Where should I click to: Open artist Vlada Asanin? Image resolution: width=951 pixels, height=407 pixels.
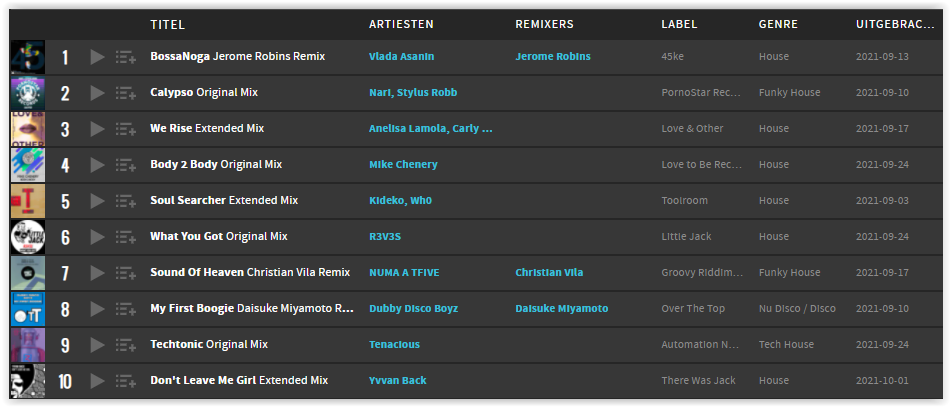402,56
